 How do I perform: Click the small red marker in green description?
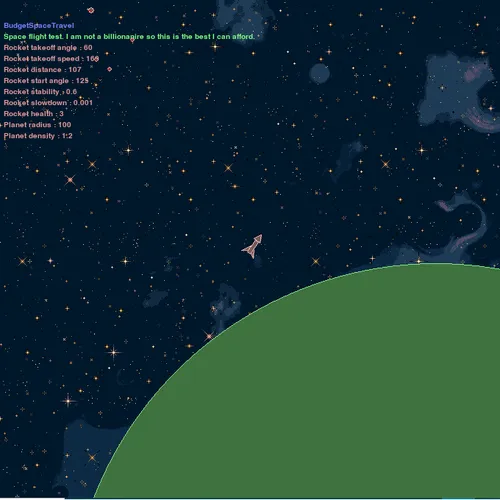(x=132, y=40)
